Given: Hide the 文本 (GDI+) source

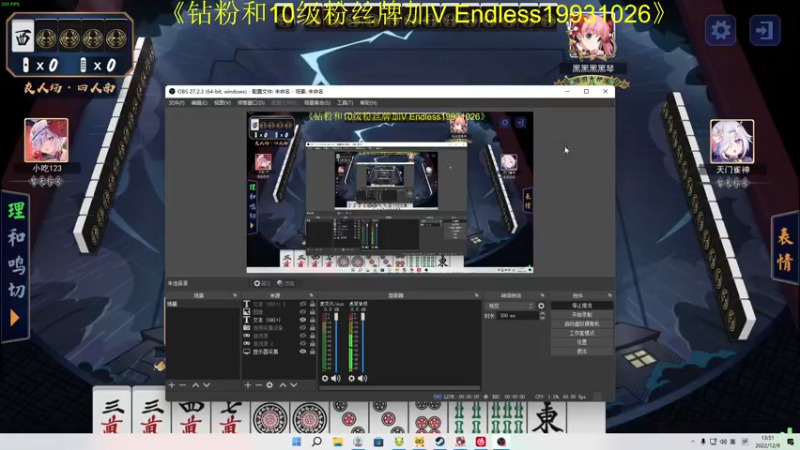Looking at the screenshot, I should [303, 320].
